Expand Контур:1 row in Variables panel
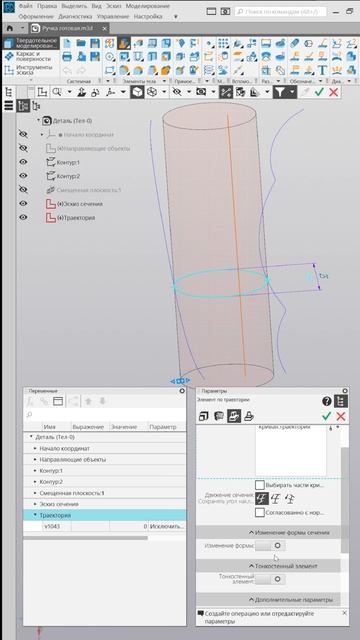Screen dimensions: 360x640 tap(35, 471)
